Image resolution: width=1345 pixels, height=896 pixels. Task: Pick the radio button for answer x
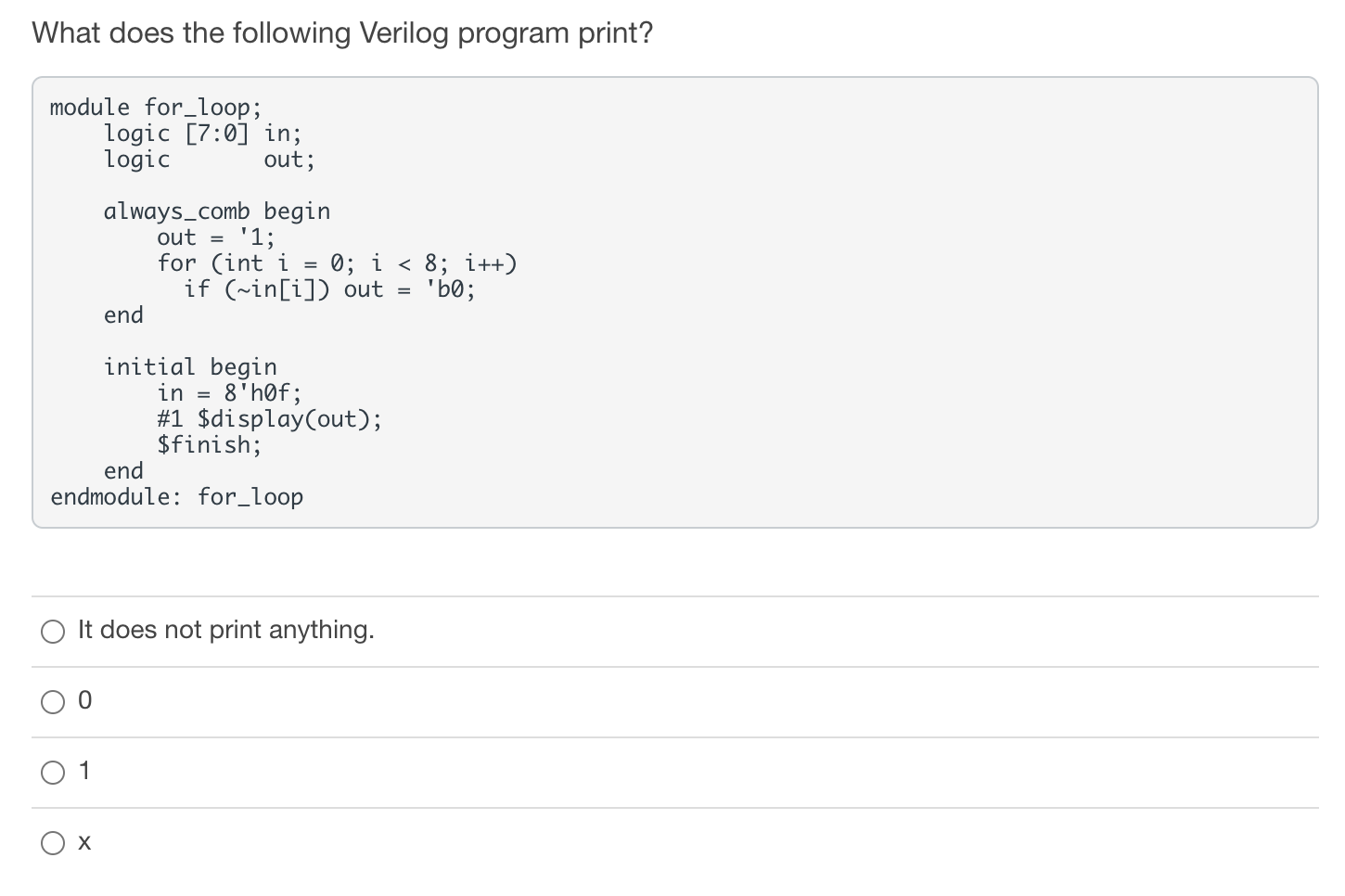[53, 843]
